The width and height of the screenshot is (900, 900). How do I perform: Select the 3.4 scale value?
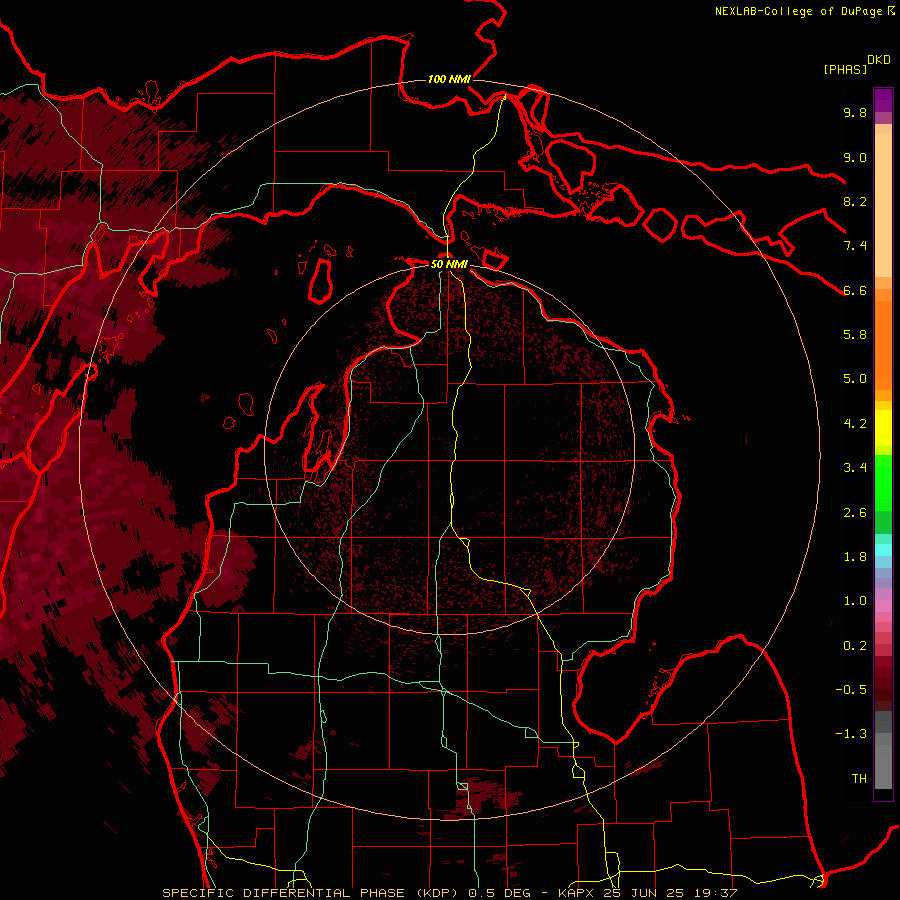pos(855,468)
